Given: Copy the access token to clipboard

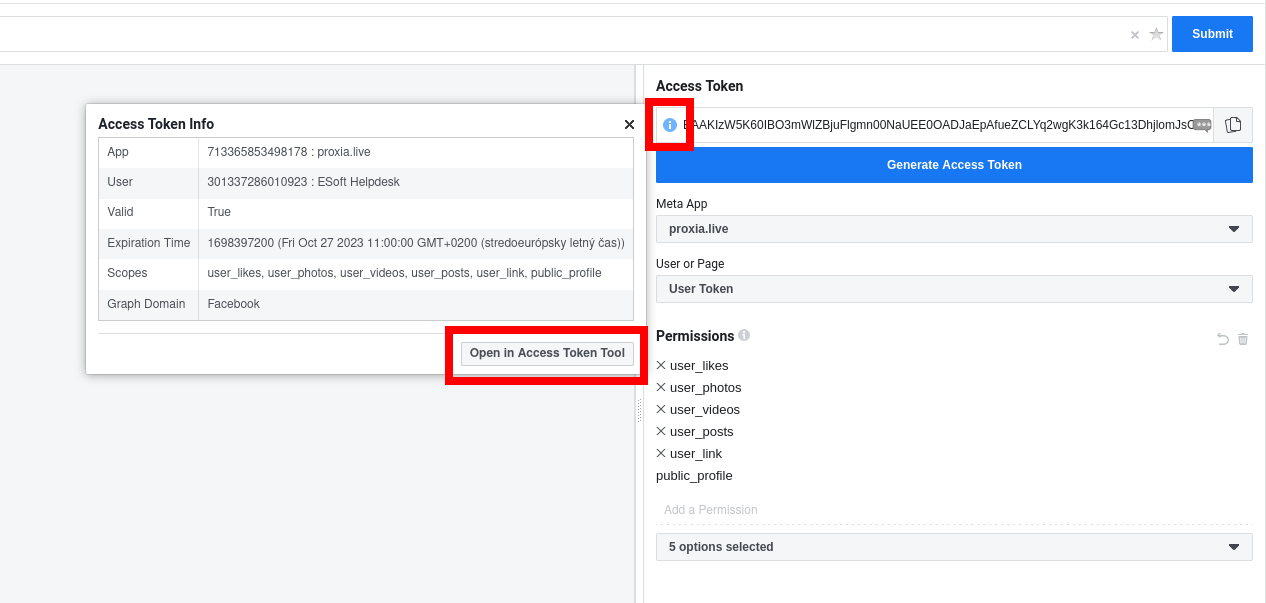Looking at the screenshot, I should [1233, 125].
